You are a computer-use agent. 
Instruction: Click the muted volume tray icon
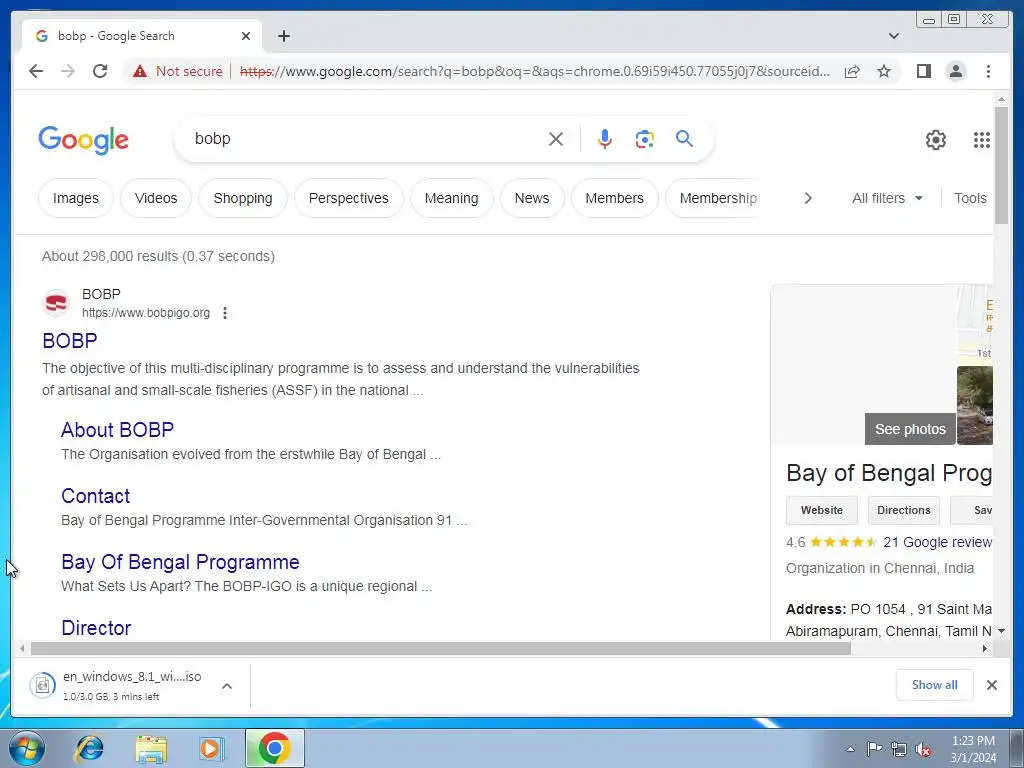coord(923,749)
